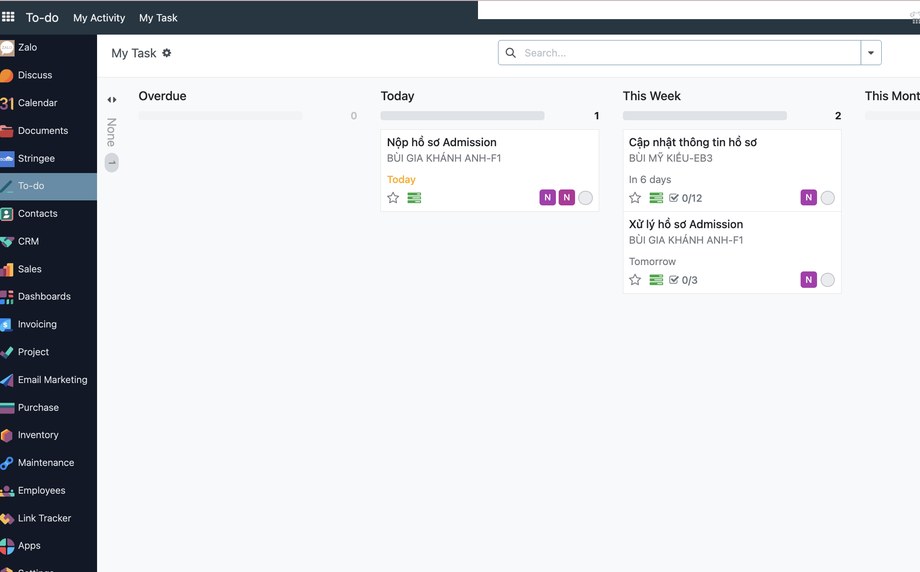920x572 pixels.
Task: Open Dashboards app icon
Action: pyautogui.click(x=7, y=297)
